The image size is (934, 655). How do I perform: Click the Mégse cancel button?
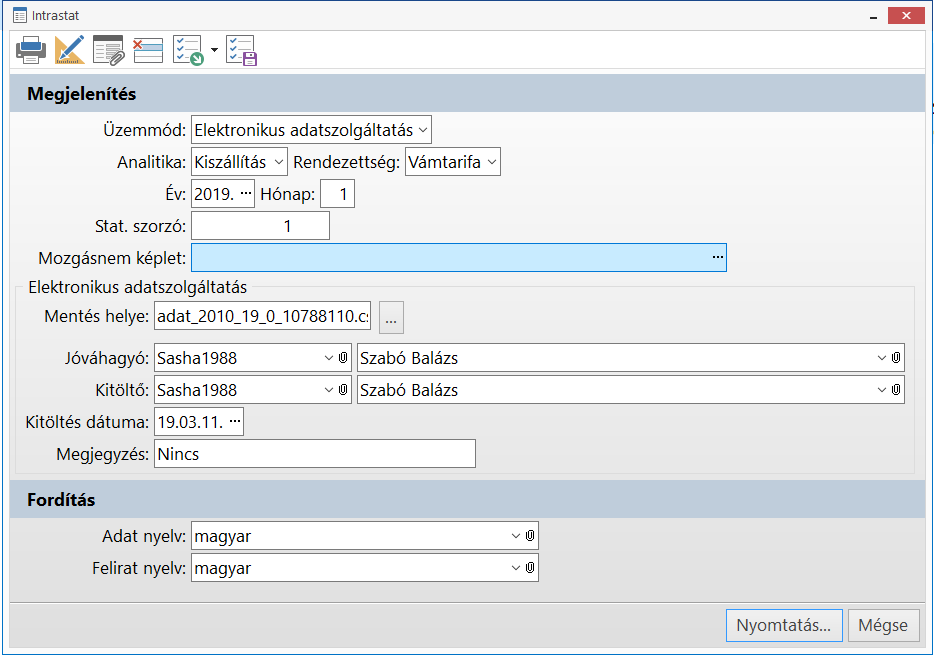tap(883, 625)
